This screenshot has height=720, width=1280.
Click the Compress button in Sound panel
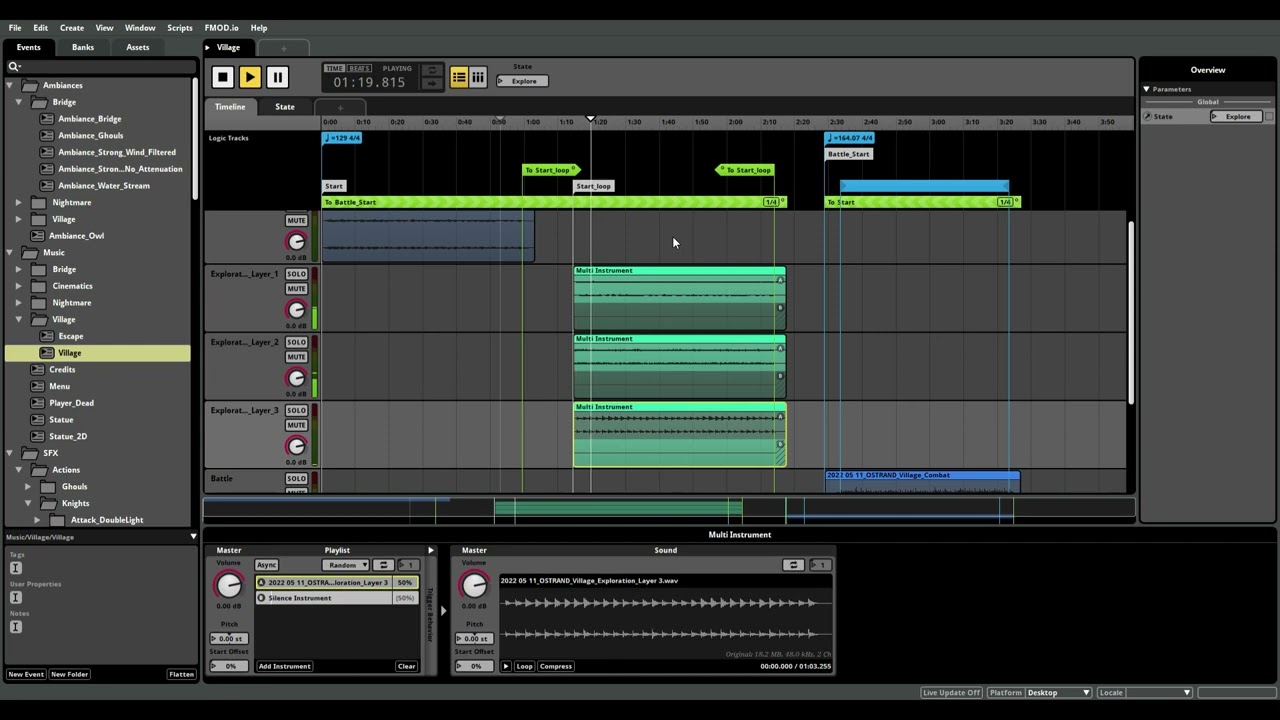point(556,666)
